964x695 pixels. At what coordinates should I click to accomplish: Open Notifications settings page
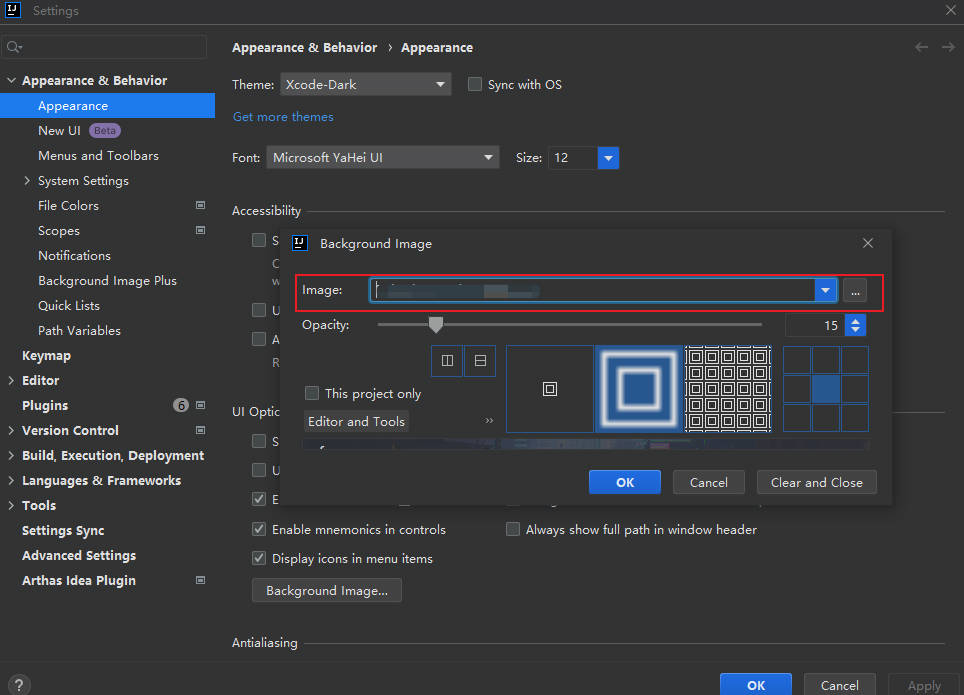(x=74, y=255)
